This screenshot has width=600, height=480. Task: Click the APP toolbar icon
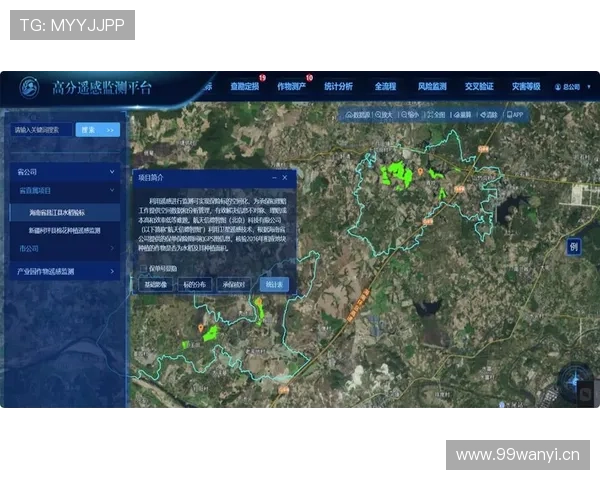point(515,114)
